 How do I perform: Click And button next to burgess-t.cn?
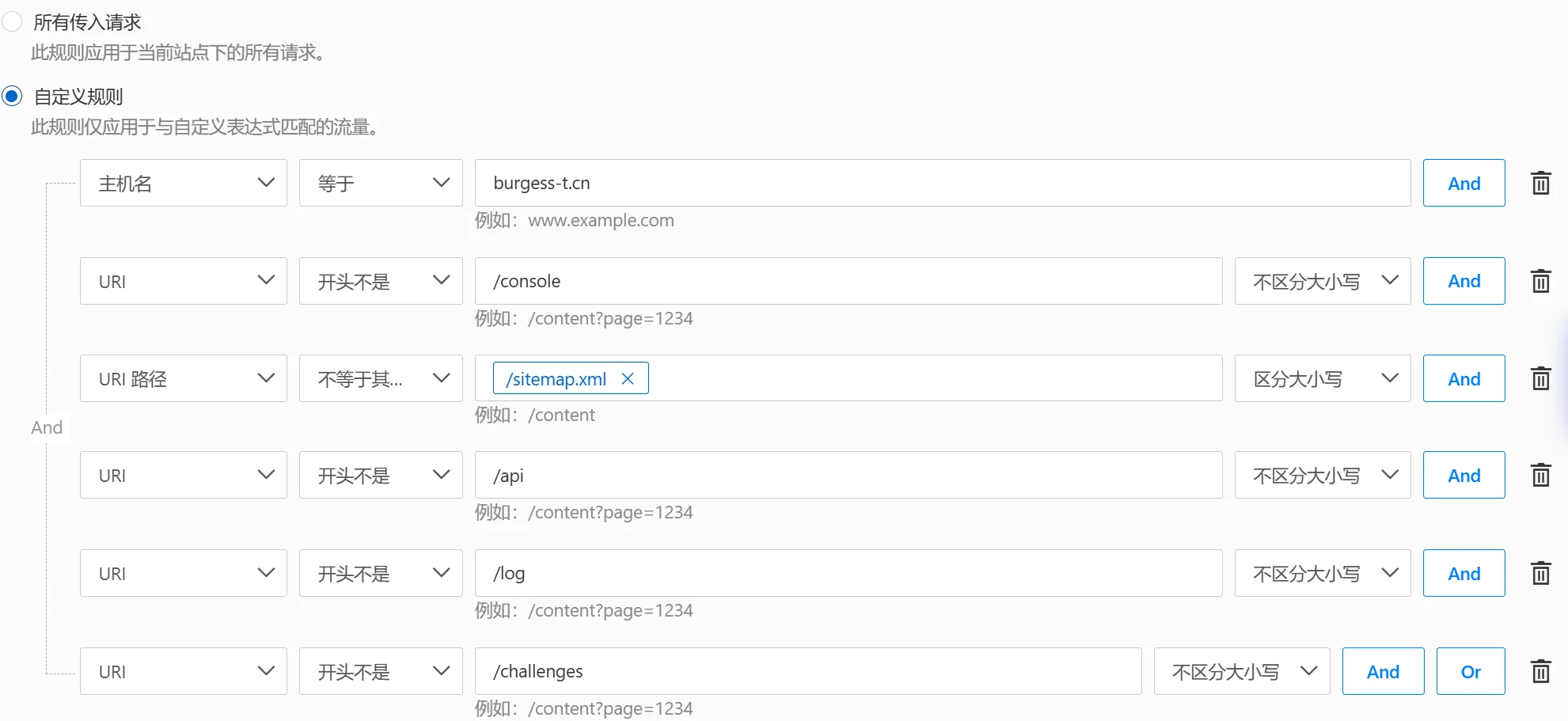click(x=1464, y=183)
